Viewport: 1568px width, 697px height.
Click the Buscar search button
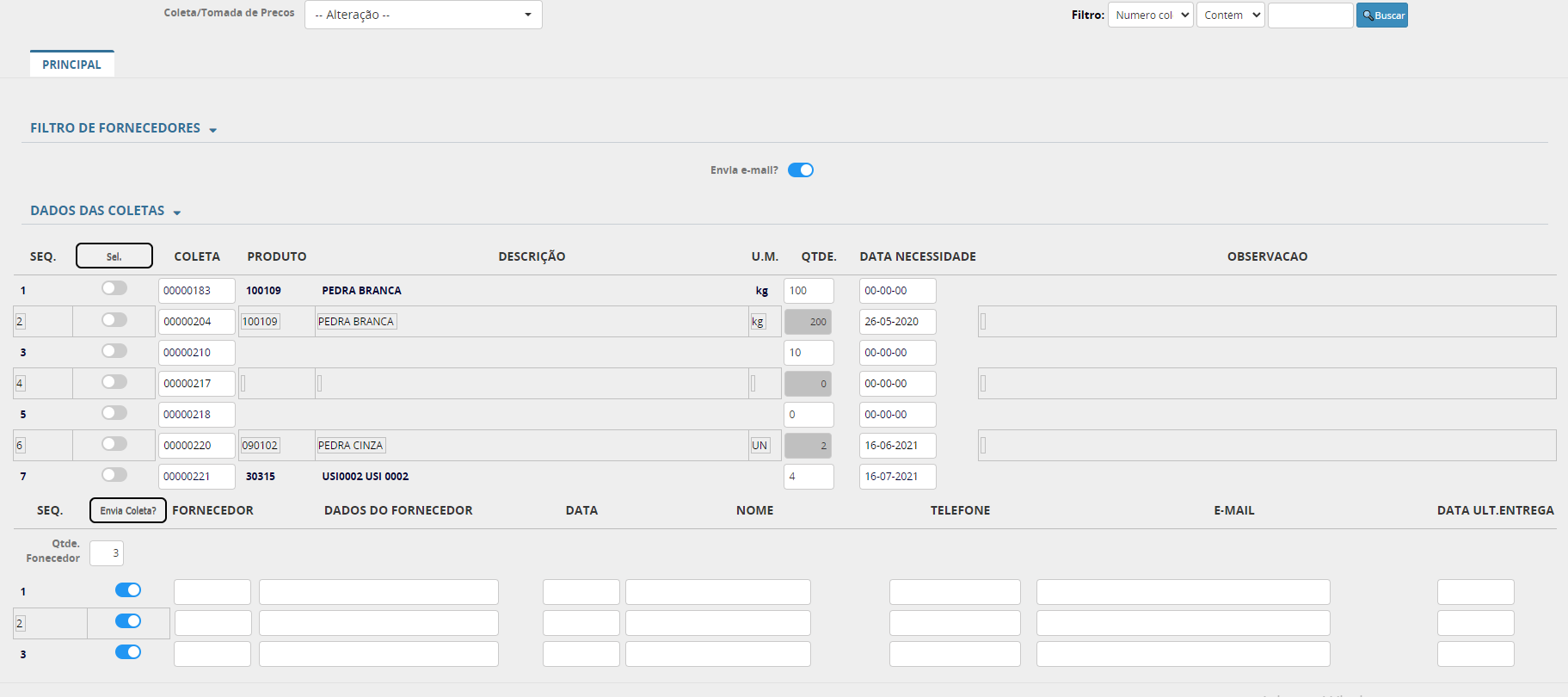tap(1381, 15)
